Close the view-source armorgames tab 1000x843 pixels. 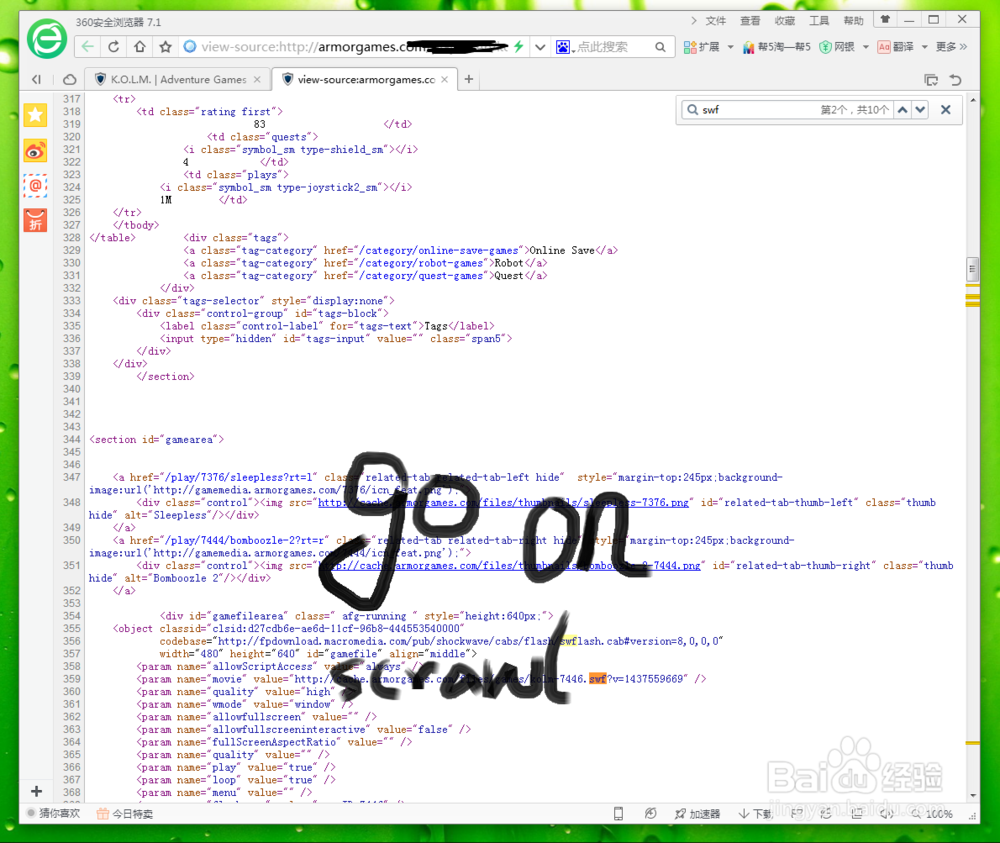[x=445, y=79]
